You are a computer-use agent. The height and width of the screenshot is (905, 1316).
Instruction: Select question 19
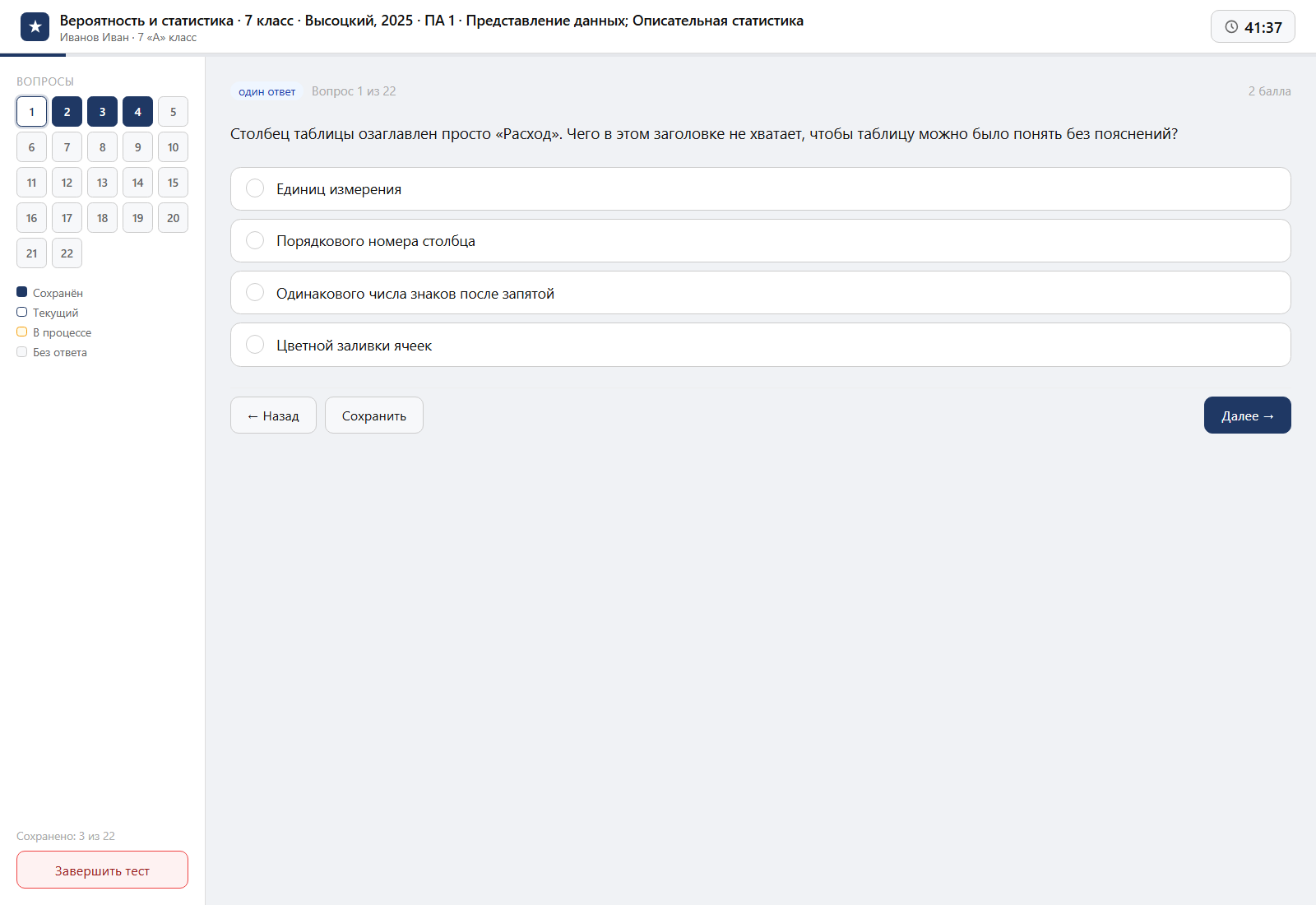(137, 218)
